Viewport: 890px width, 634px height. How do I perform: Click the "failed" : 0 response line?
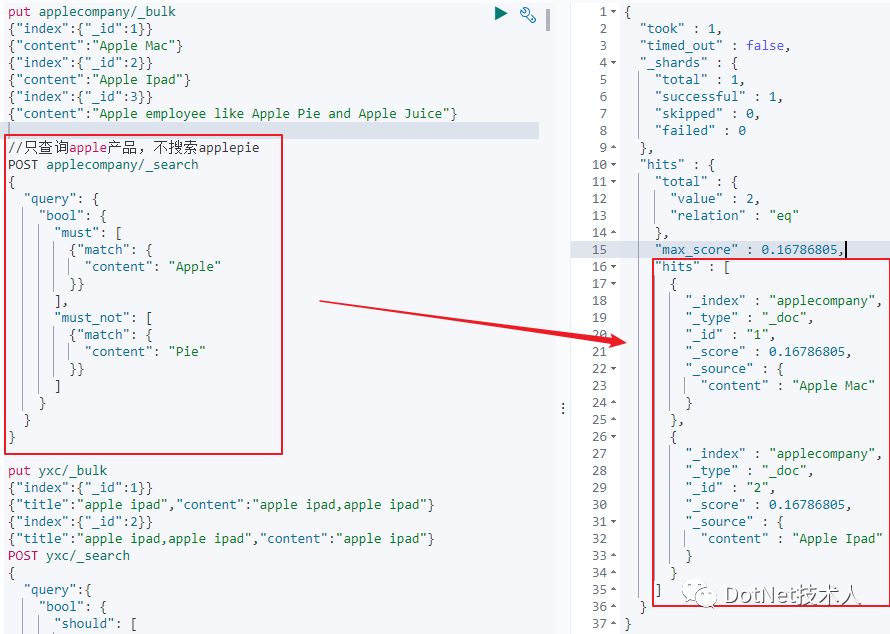click(700, 131)
